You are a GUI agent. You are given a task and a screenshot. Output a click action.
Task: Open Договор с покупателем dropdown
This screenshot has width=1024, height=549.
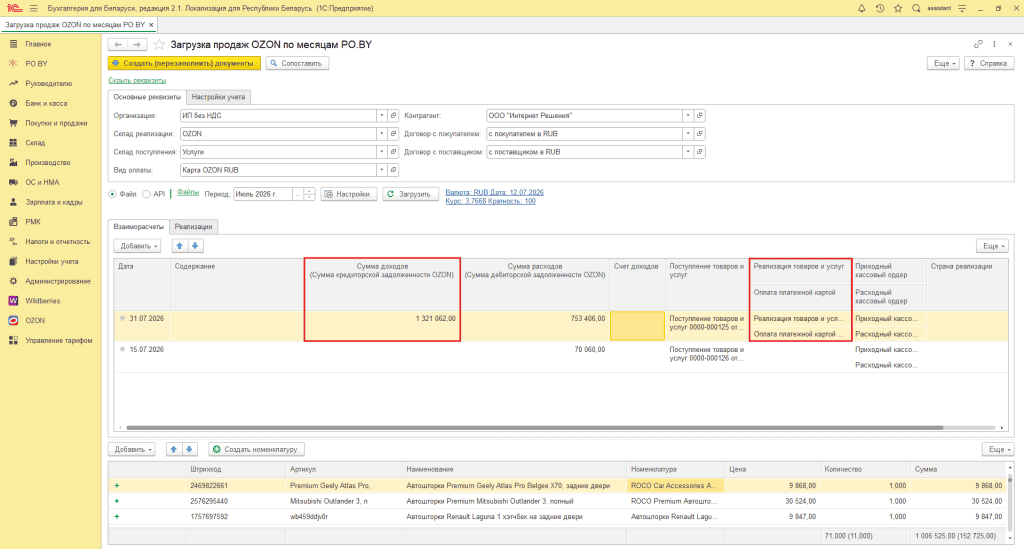pos(688,134)
